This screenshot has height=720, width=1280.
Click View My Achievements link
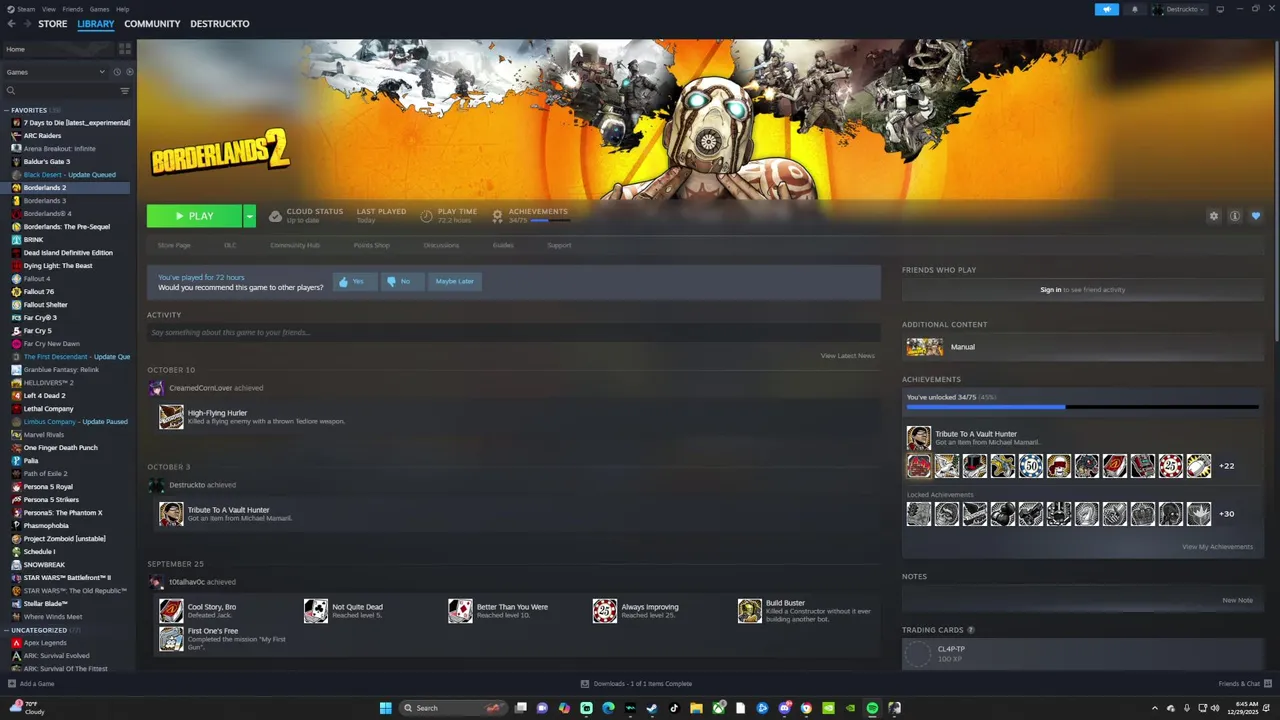[1217, 547]
